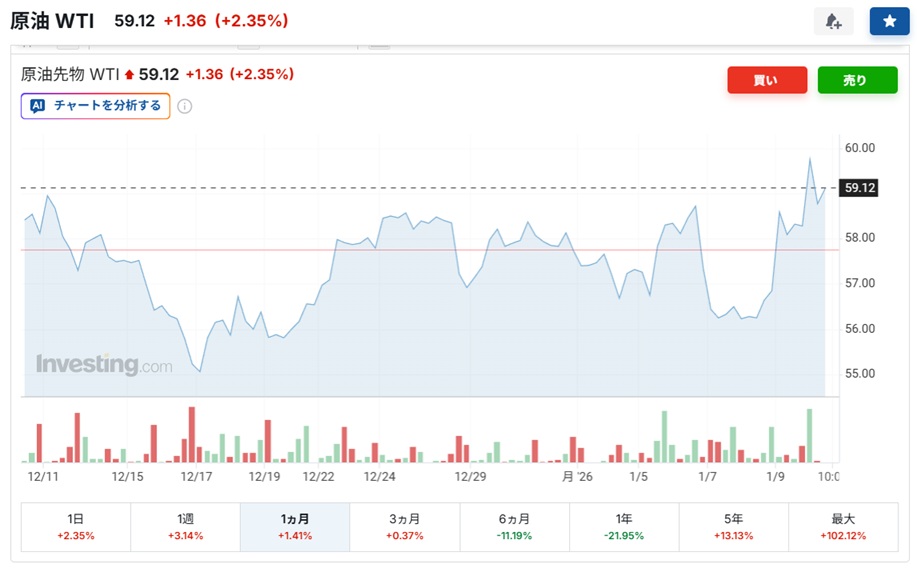Viewport: 917px width, 568px height.
Task: Click the alert bell icon
Action: click(833, 21)
